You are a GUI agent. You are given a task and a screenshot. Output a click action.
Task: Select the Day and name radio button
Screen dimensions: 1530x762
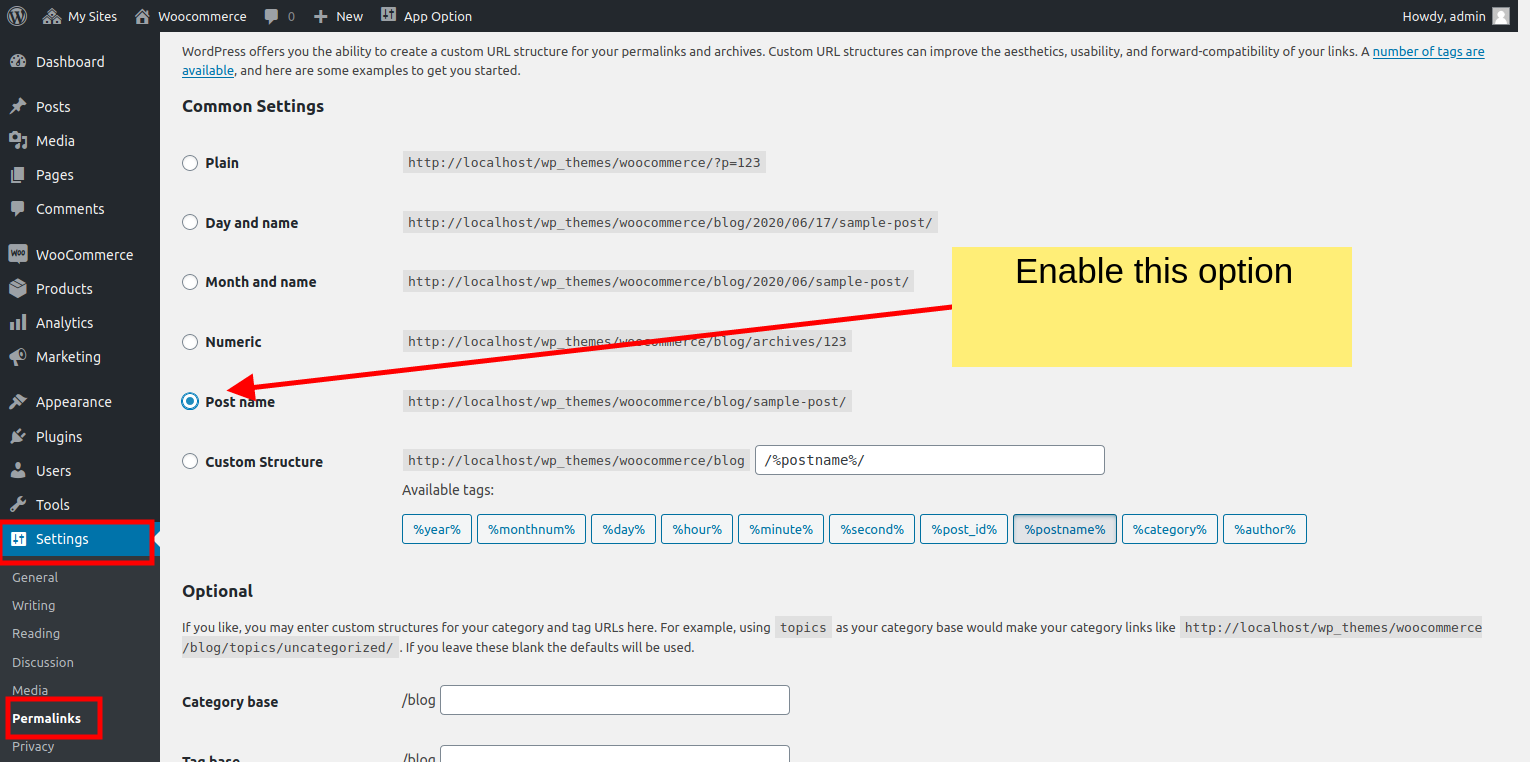190,223
